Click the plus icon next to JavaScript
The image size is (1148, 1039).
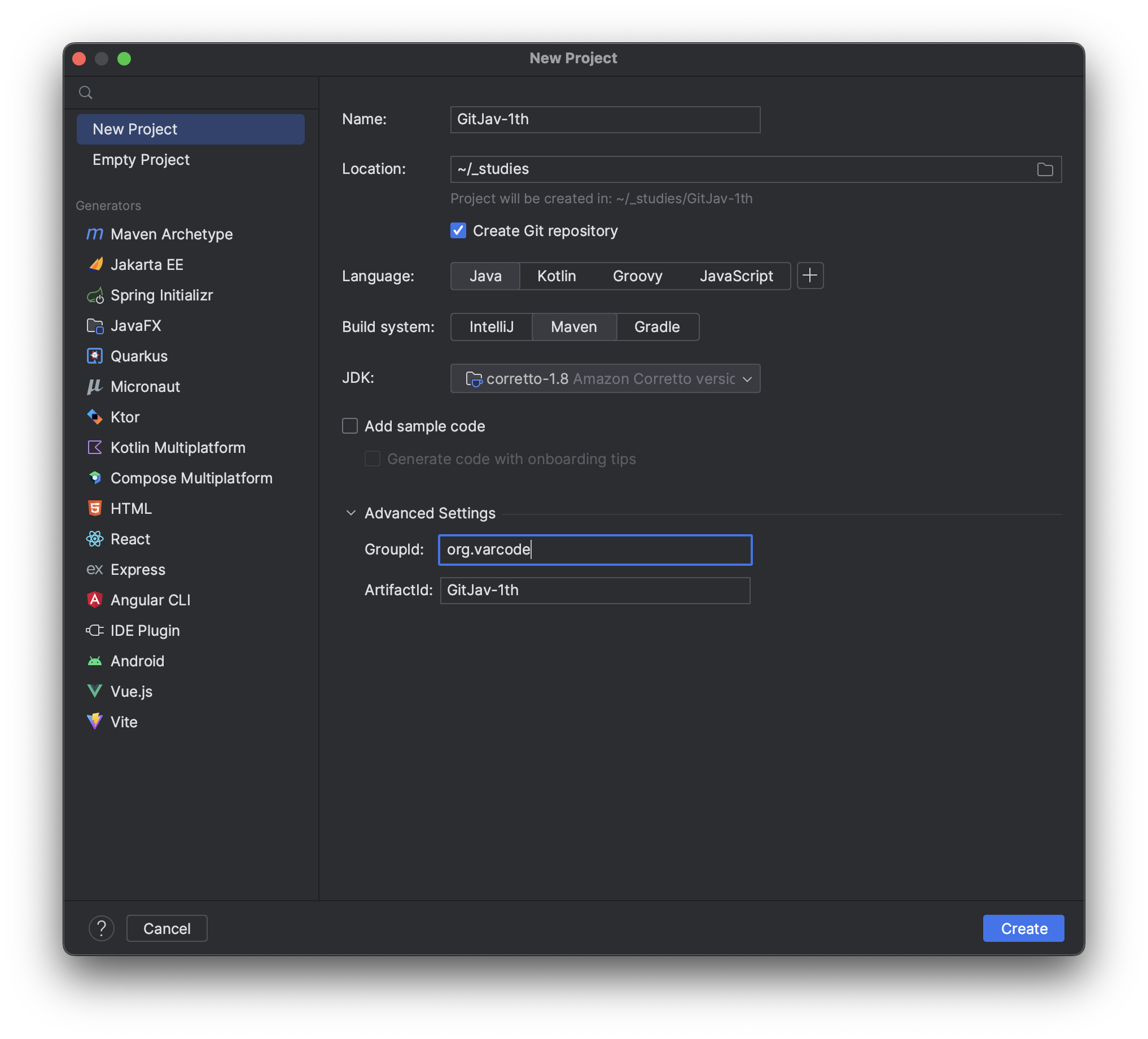(x=810, y=276)
